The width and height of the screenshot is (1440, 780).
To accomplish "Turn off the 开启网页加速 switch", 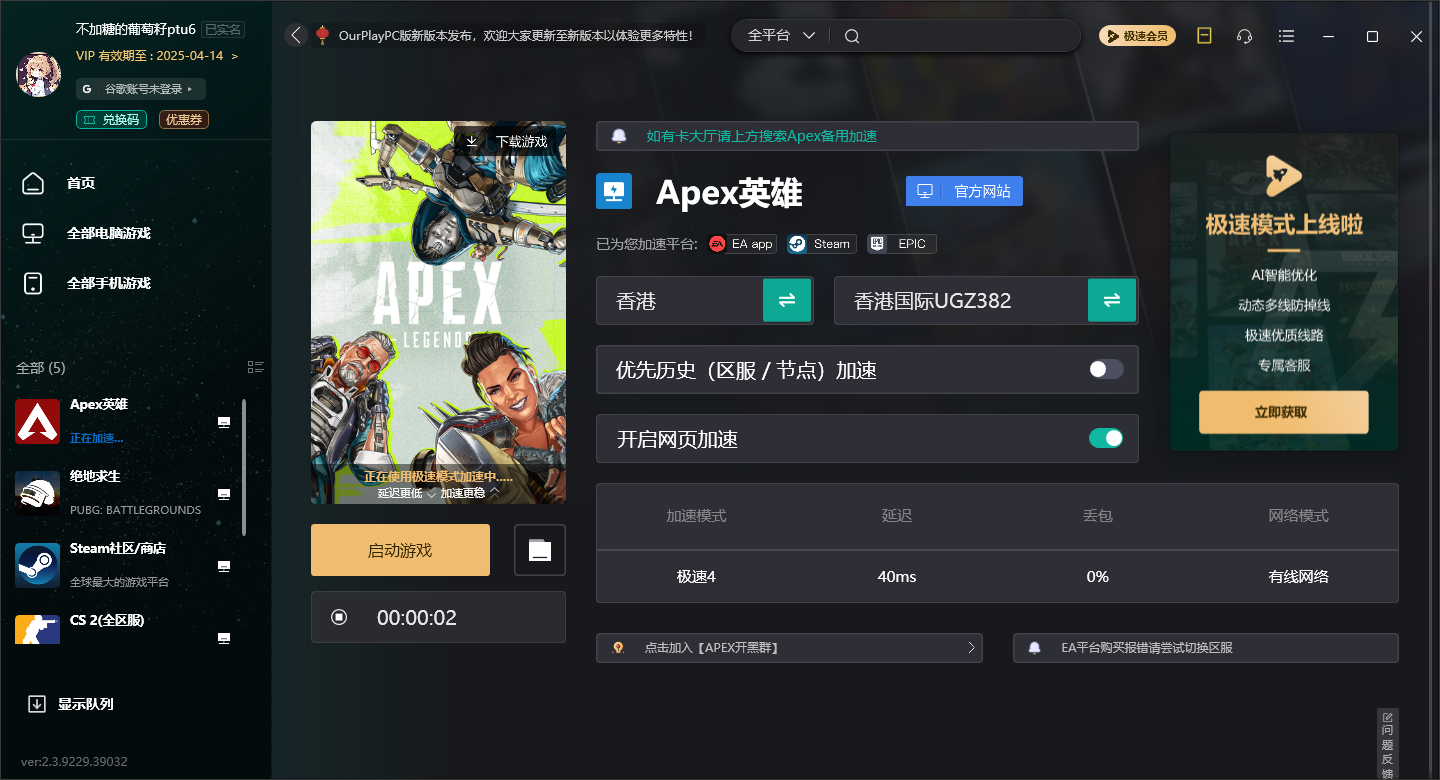I will 1106,438.
